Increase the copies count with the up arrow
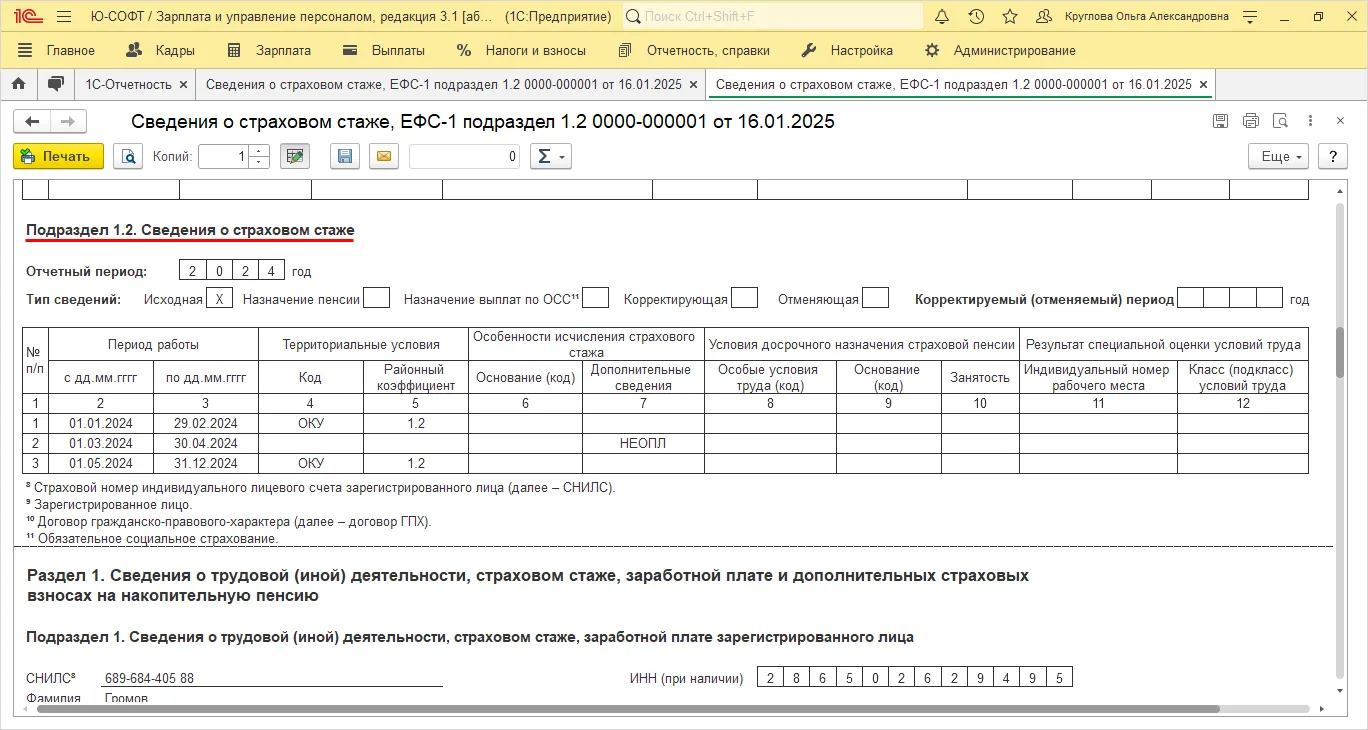This screenshot has width=1368, height=730. [x=259, y=151]
